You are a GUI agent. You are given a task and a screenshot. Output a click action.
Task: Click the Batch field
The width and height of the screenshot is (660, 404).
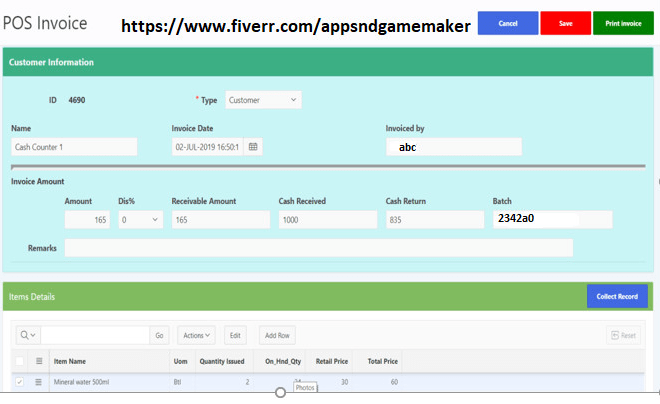coord(553,220)
